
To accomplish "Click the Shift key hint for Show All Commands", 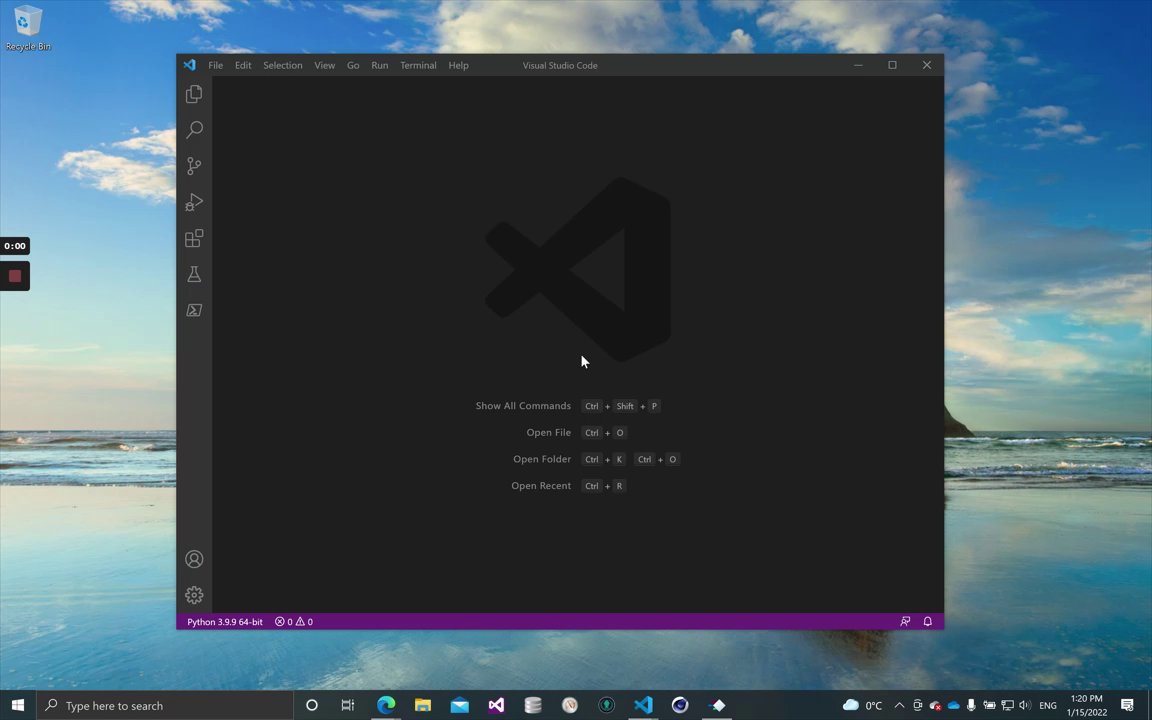I will point(625,406).
